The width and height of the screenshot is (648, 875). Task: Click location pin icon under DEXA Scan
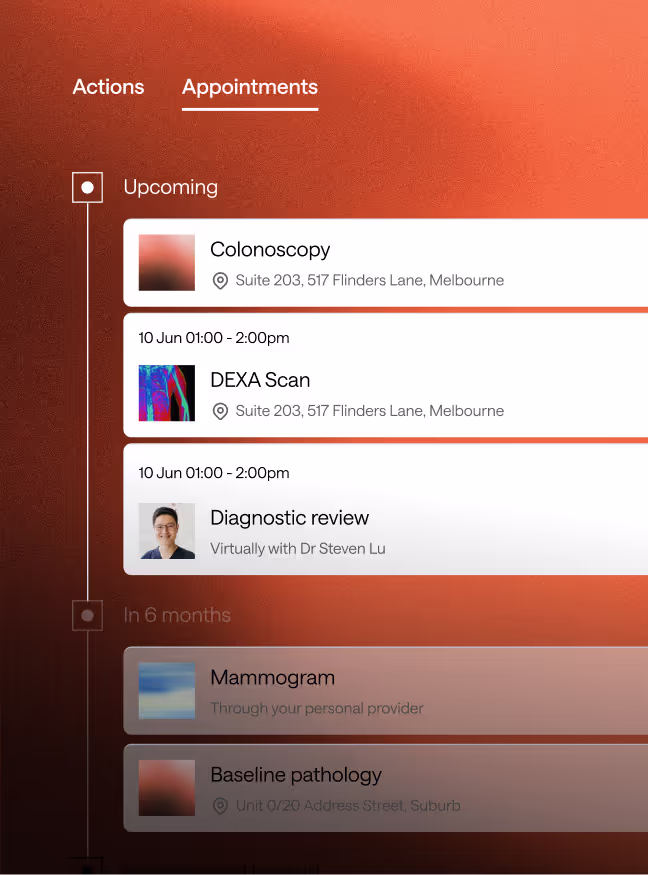[220, 411]
